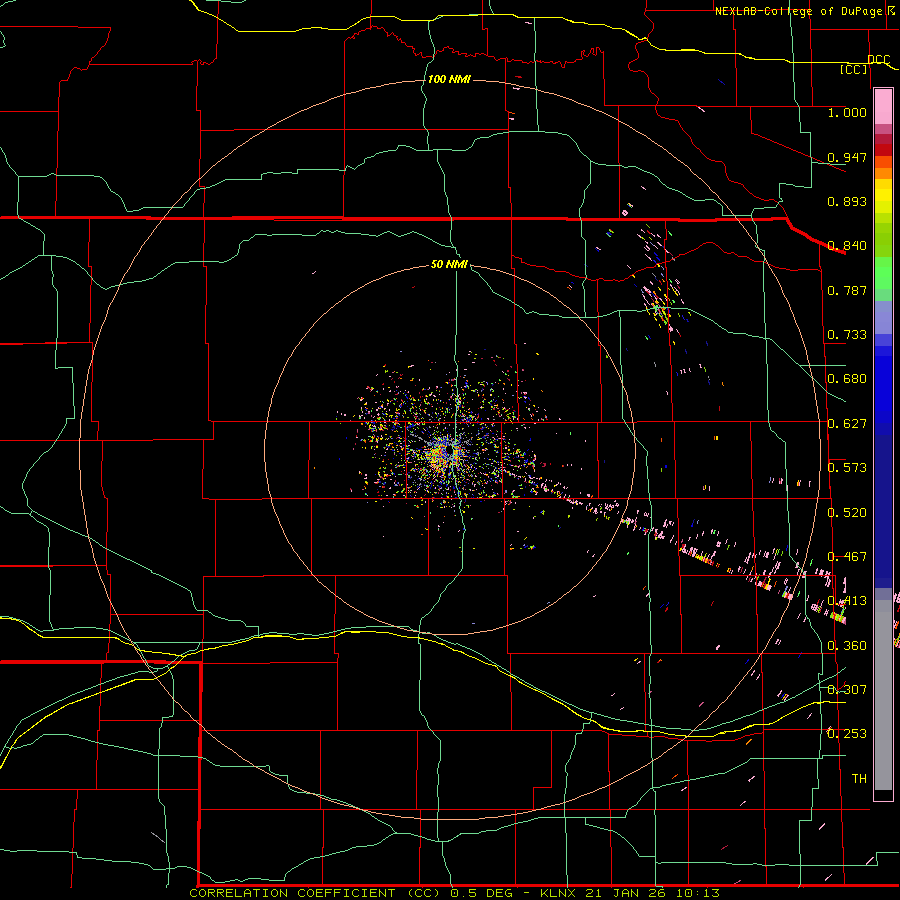Click the 10:13 time stamp
This screenshot has width=900, height=900.
tap(697, 893)
